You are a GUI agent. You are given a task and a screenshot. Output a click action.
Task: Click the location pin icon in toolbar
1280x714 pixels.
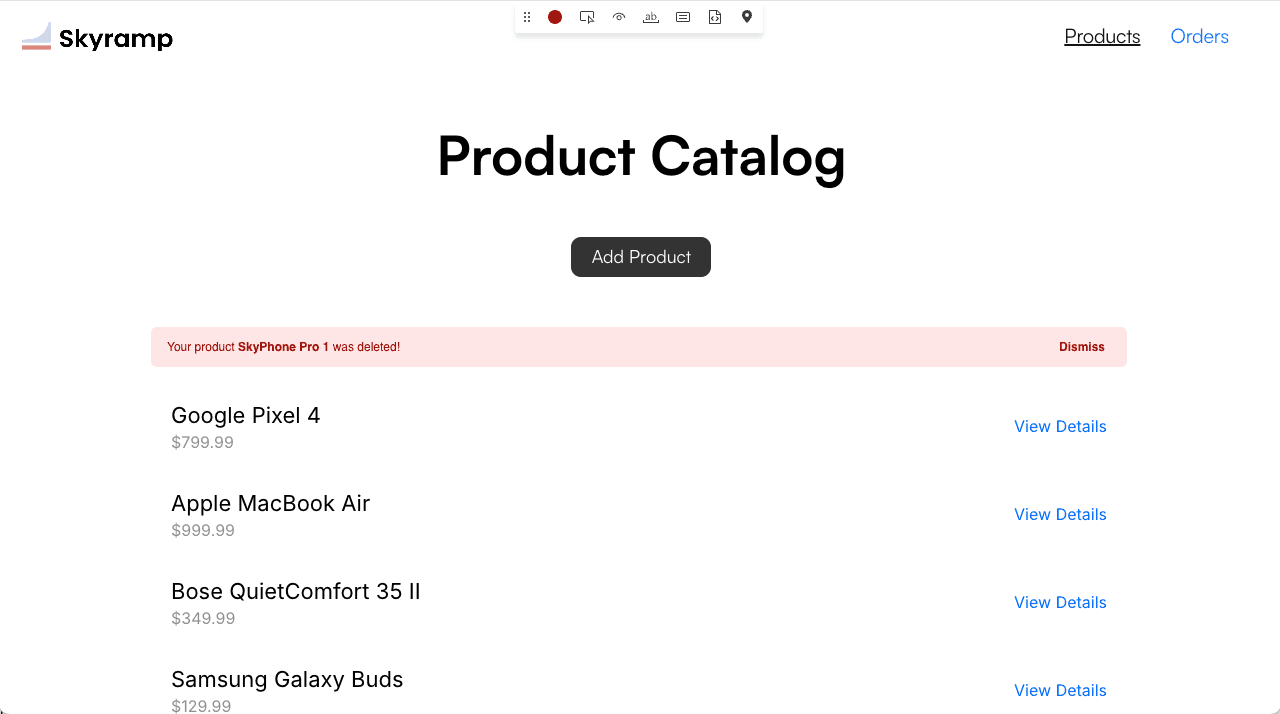[x=747, y=17]
